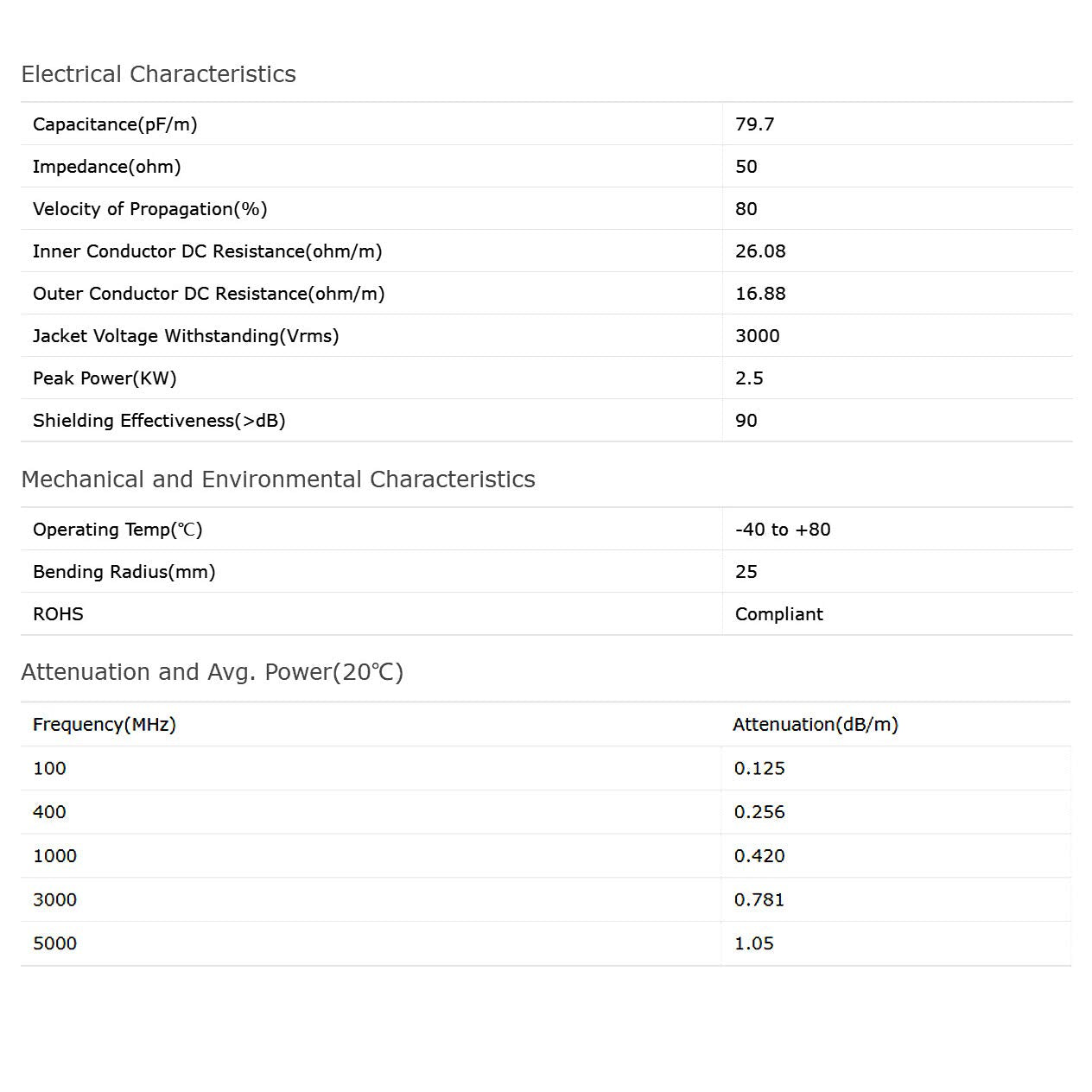Select the 1000 MHz frequency cell
Screen dimensions: 1092x1092
point(54,856)
